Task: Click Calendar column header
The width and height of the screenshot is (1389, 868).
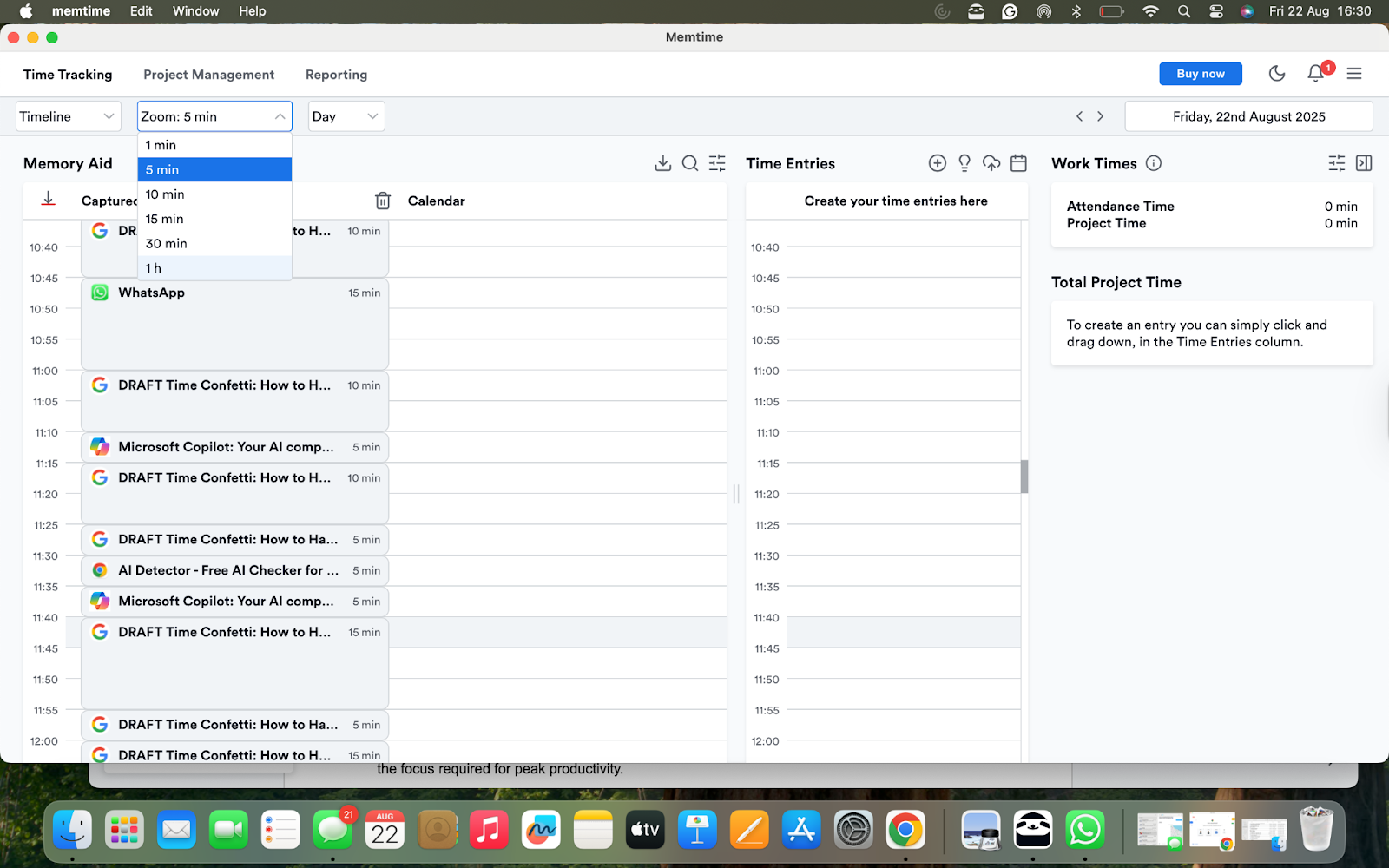Action: coord(437,201)
